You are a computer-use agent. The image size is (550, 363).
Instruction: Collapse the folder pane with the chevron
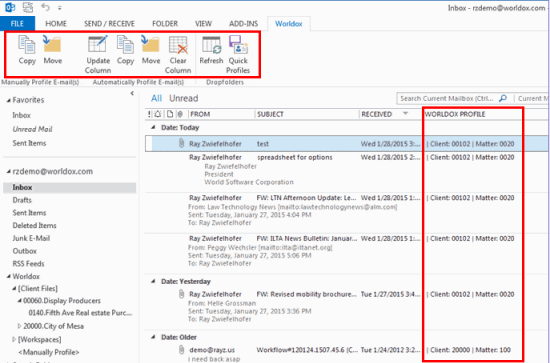(x=132, y=93)
